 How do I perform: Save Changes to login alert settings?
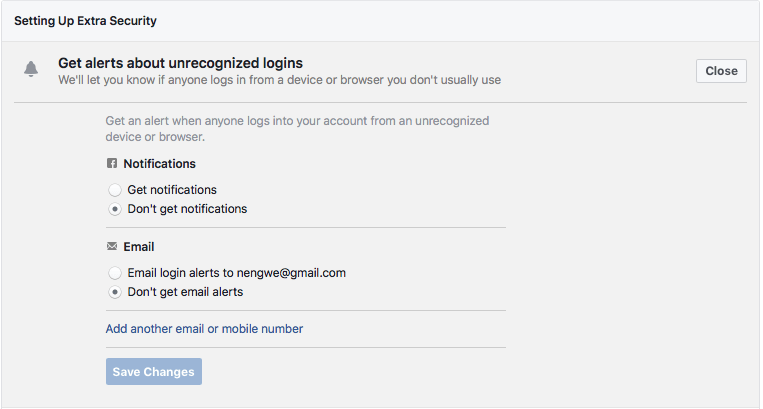154,372
